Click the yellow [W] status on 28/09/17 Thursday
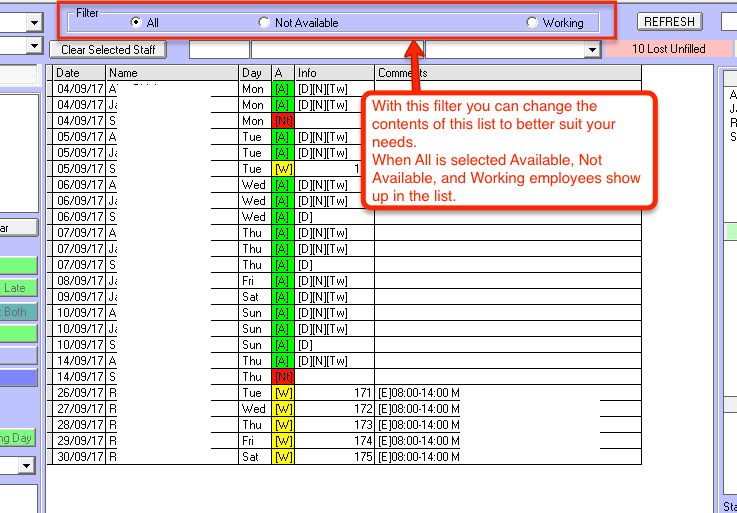 pos(282,425)
